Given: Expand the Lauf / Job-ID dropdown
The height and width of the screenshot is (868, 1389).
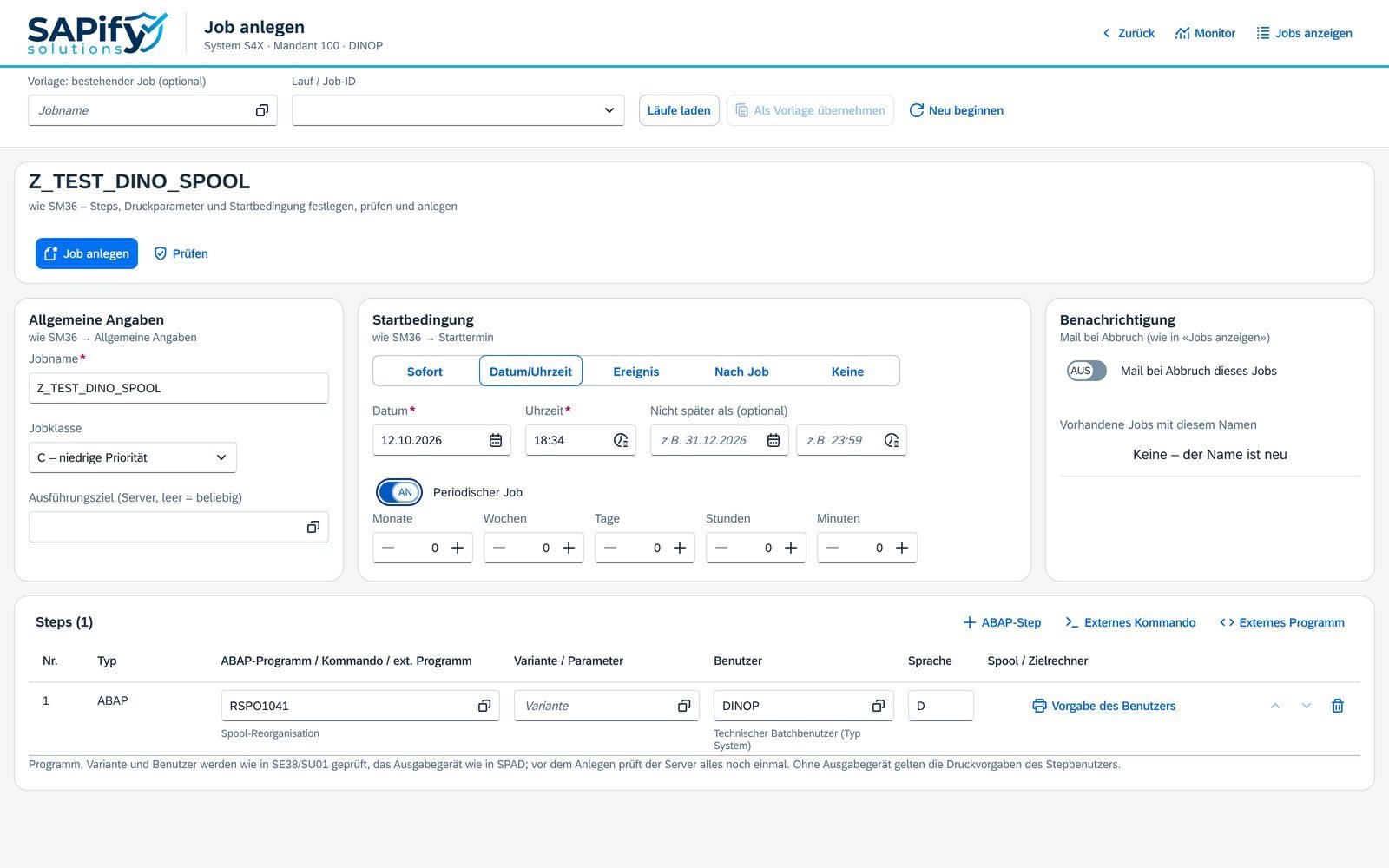Looking at the screenshot, I should click(x=458, y=110).
